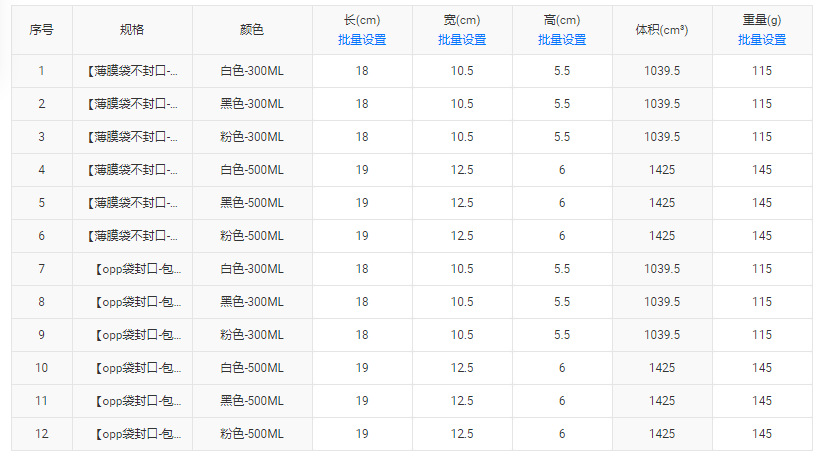Click the 薄膜袋不封口 spec in row 1
829x456 pixels.
(x=132, y=71)
